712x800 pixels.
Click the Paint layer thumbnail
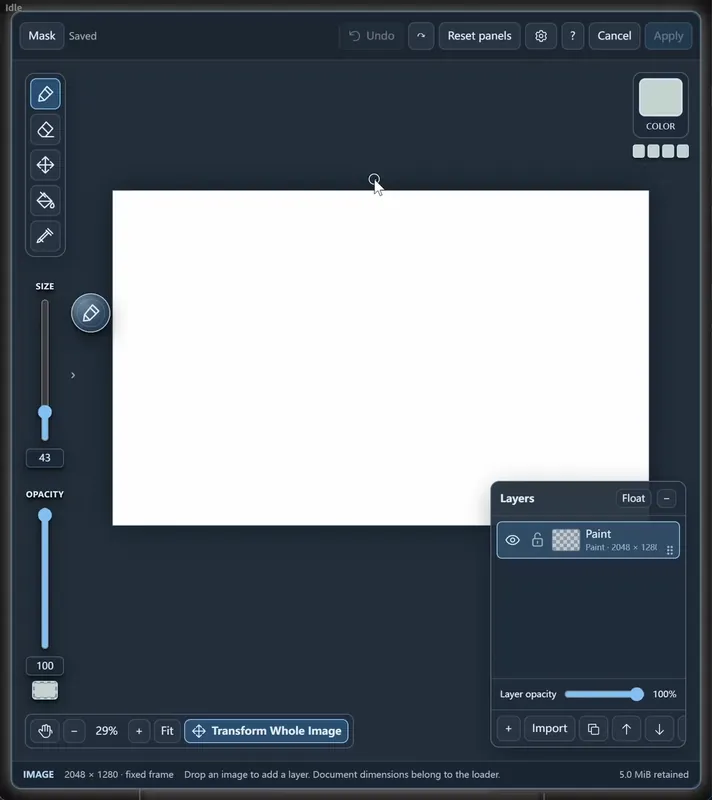pyautogui.click(x=566, y=540)
